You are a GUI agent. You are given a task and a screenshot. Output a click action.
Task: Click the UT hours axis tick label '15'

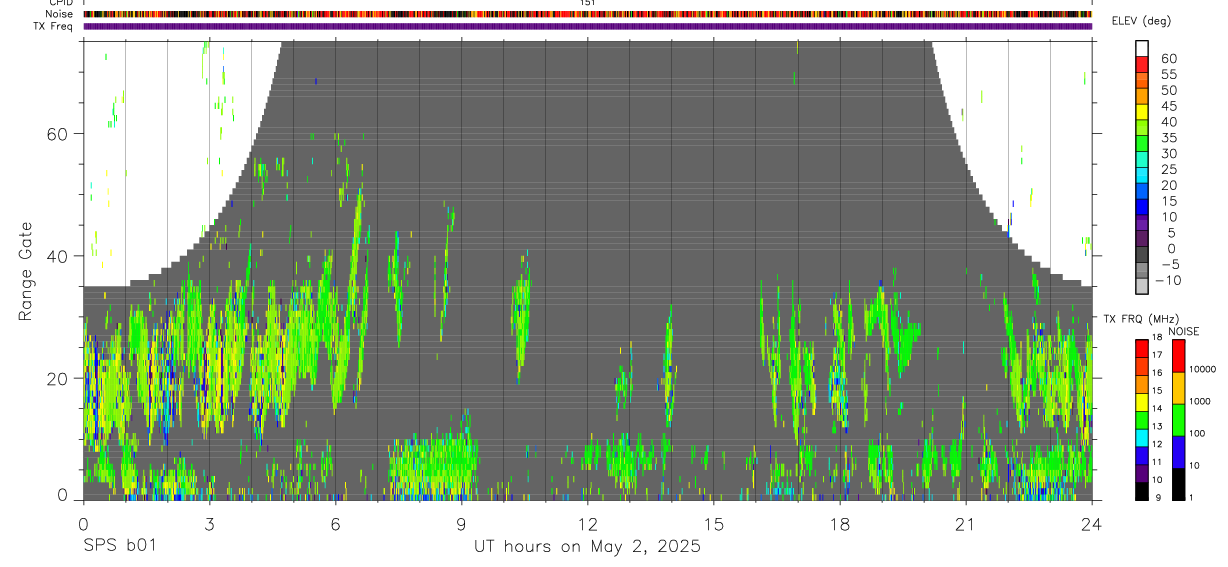pos(713,523)
